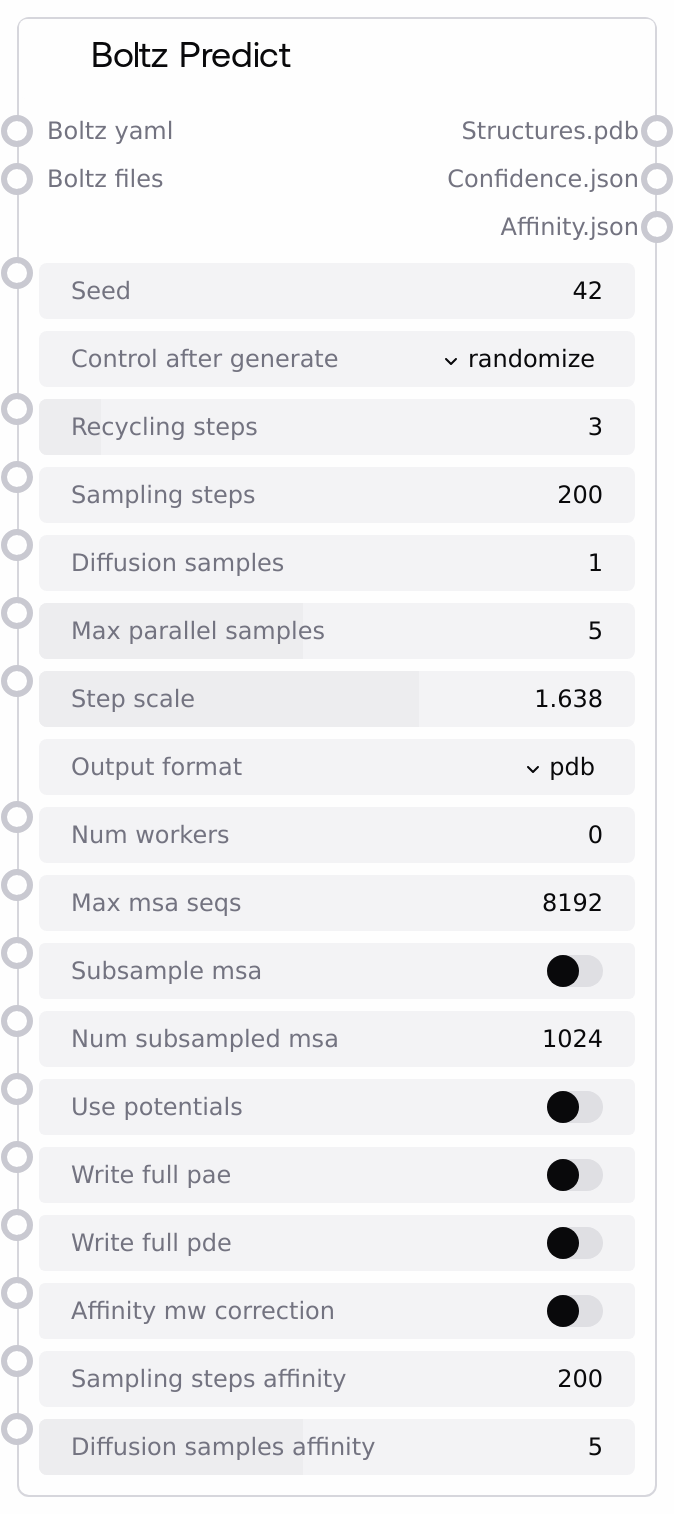Click the Max parallel samples slider

pos(337,631)
